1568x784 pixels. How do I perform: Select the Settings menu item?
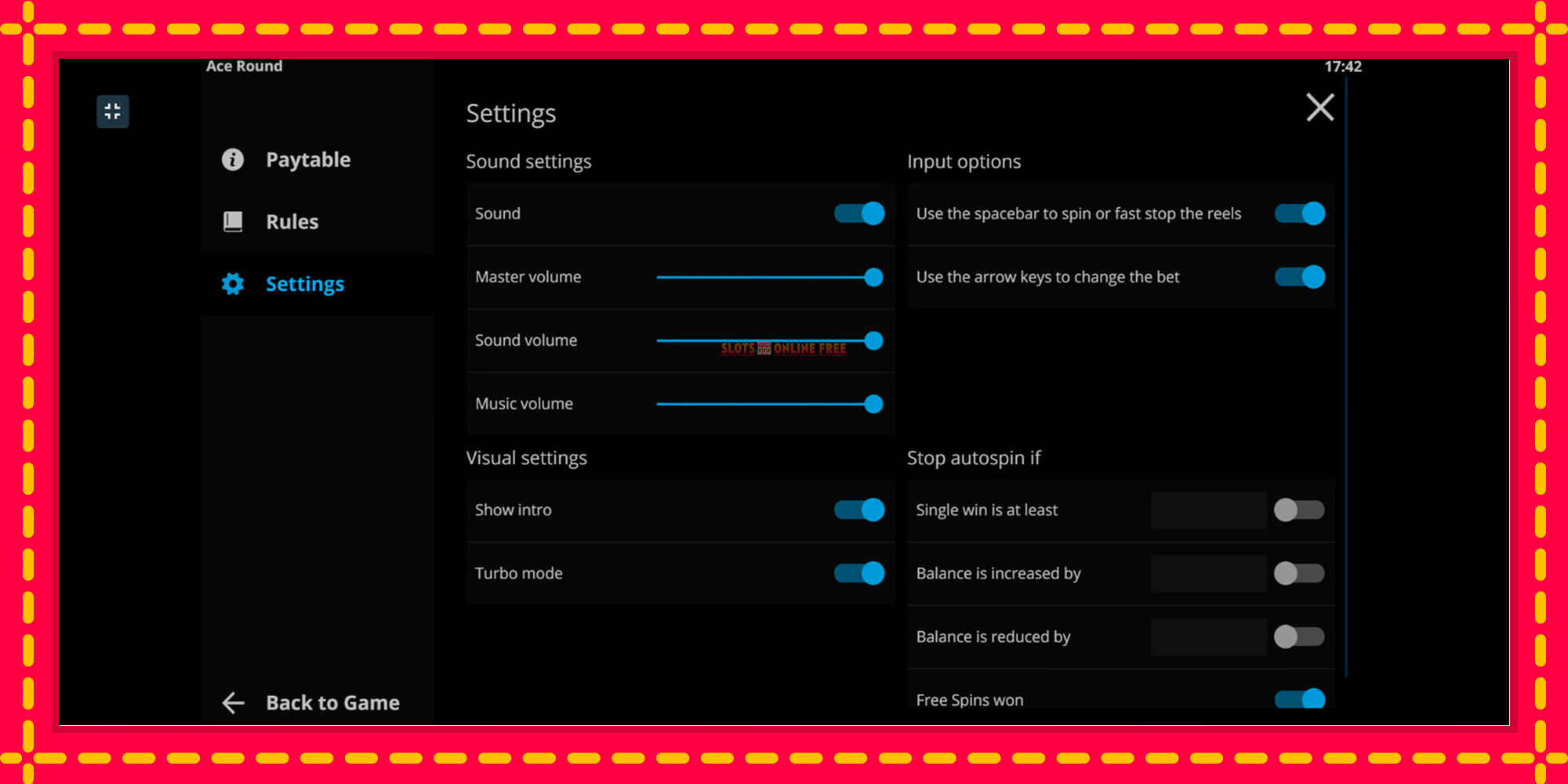pos(317,284)
